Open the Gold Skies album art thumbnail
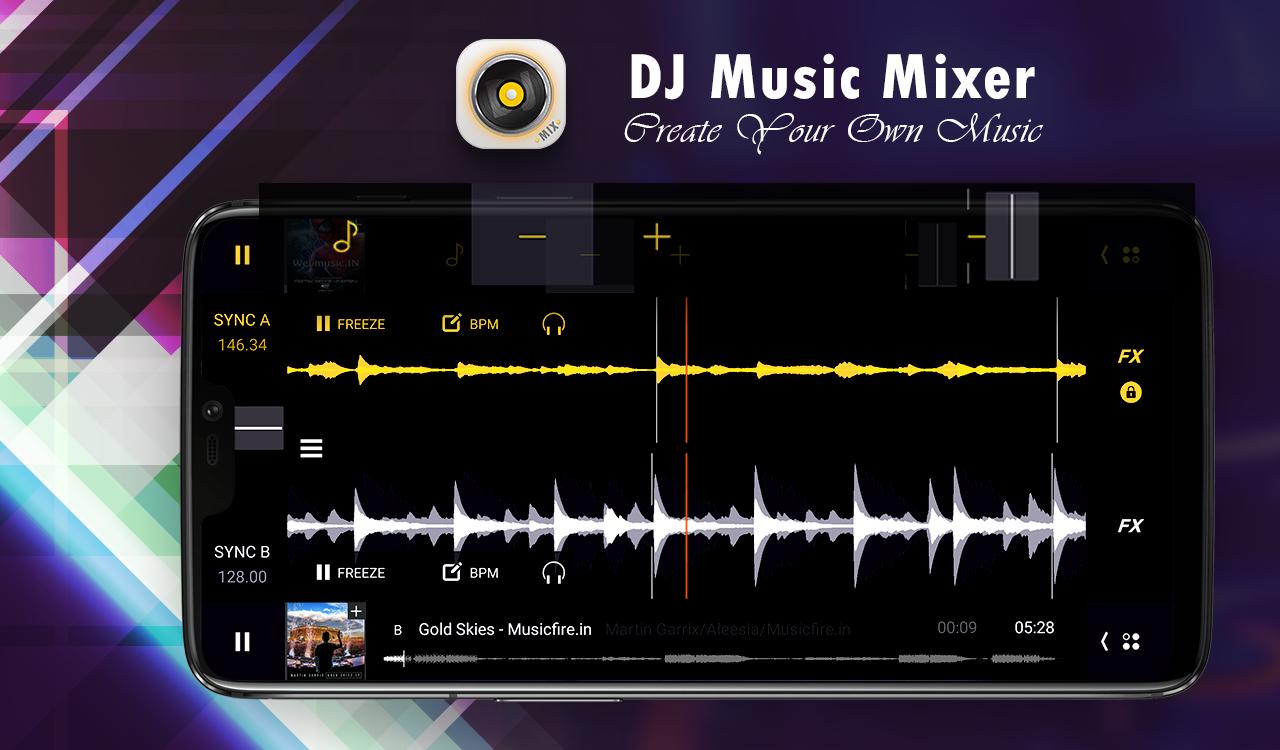1280x750 pixels. (x=325, y=641)
